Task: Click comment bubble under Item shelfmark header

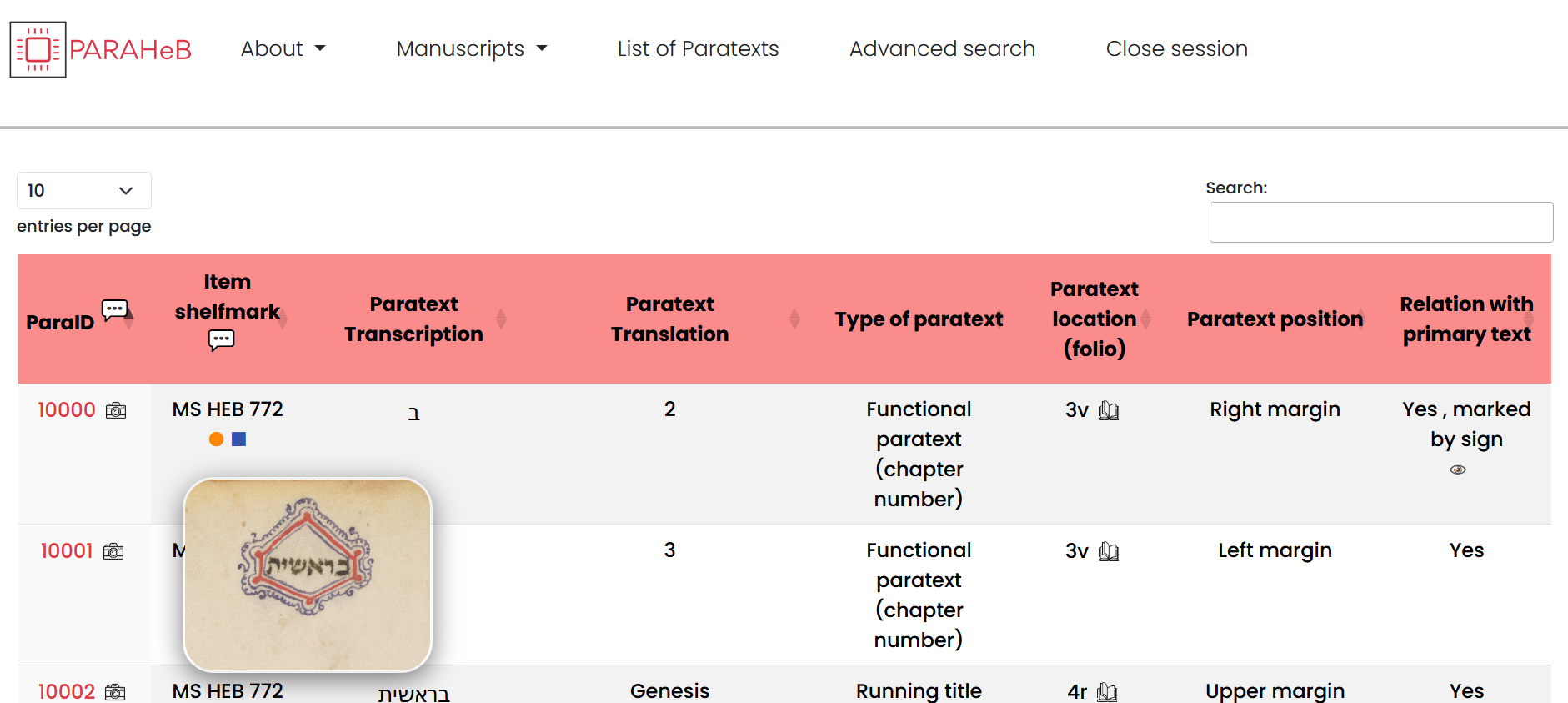Action: tap(221, 340)
